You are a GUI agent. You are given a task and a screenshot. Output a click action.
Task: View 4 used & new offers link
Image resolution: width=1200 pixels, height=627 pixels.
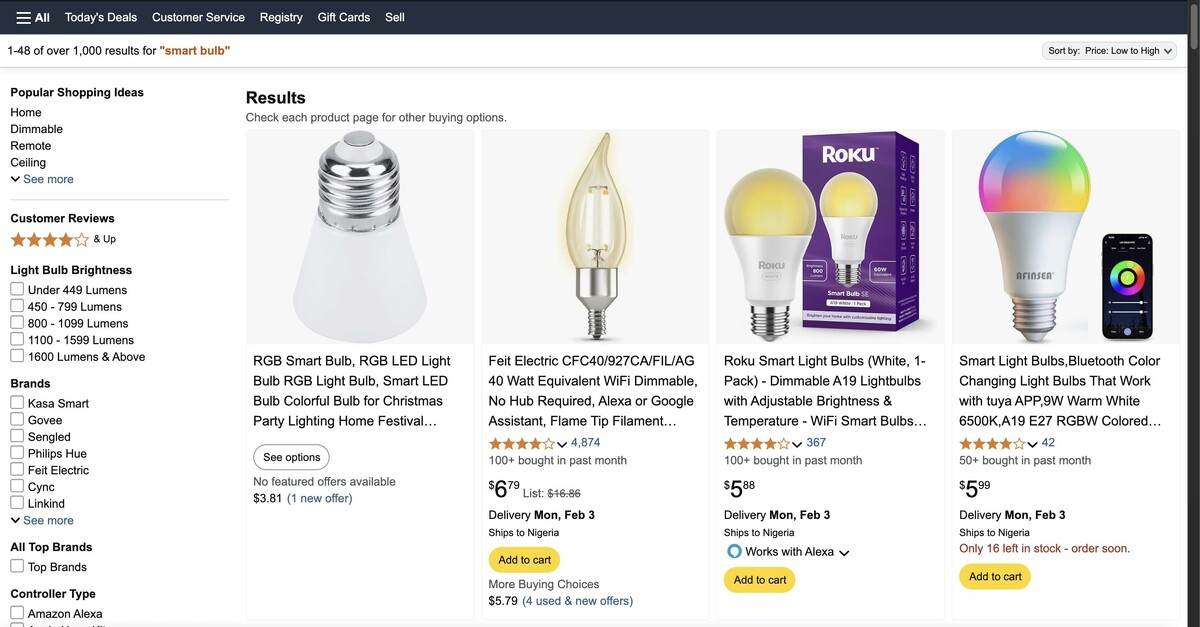(x=577, y=601)
